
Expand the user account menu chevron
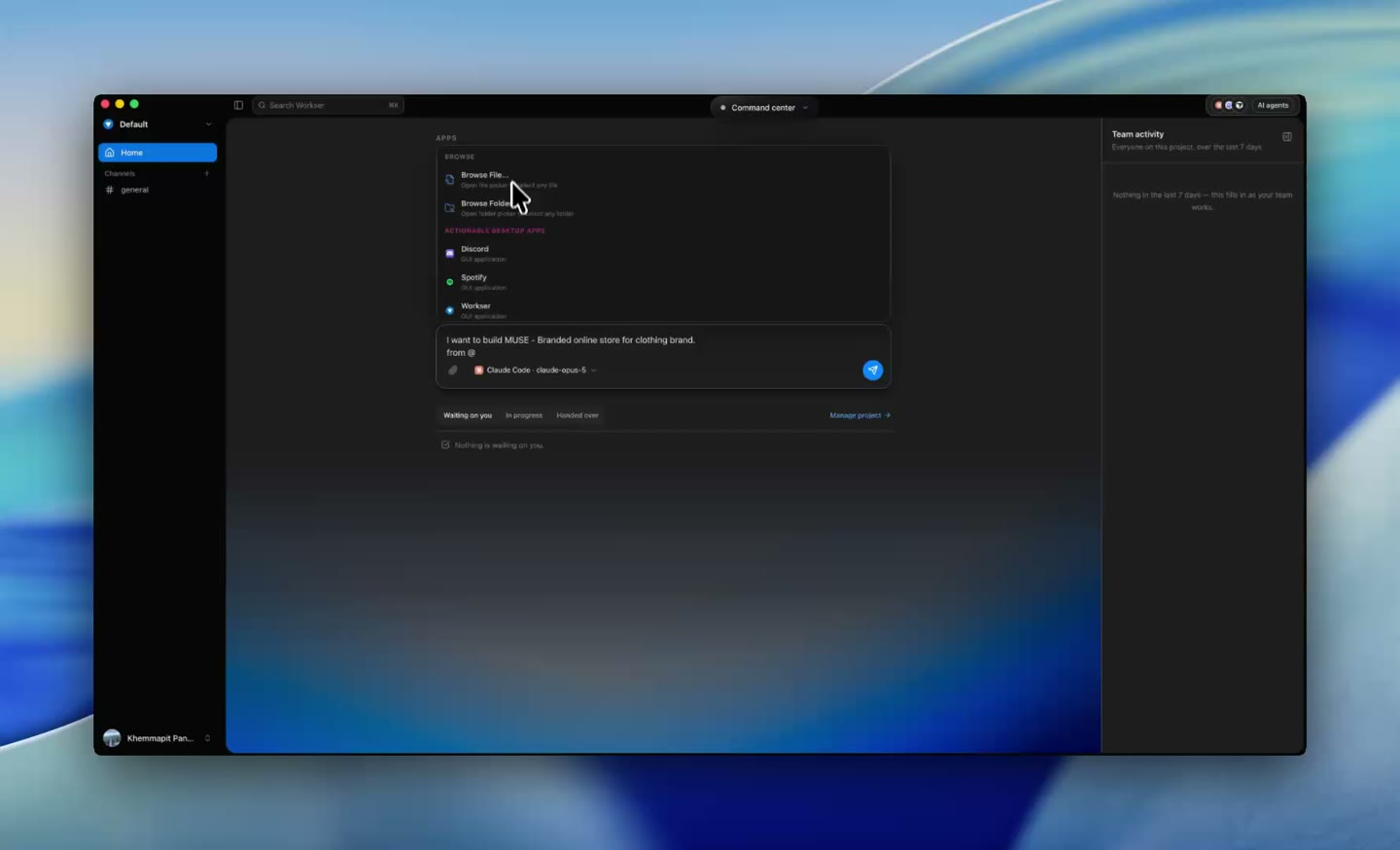207,738
